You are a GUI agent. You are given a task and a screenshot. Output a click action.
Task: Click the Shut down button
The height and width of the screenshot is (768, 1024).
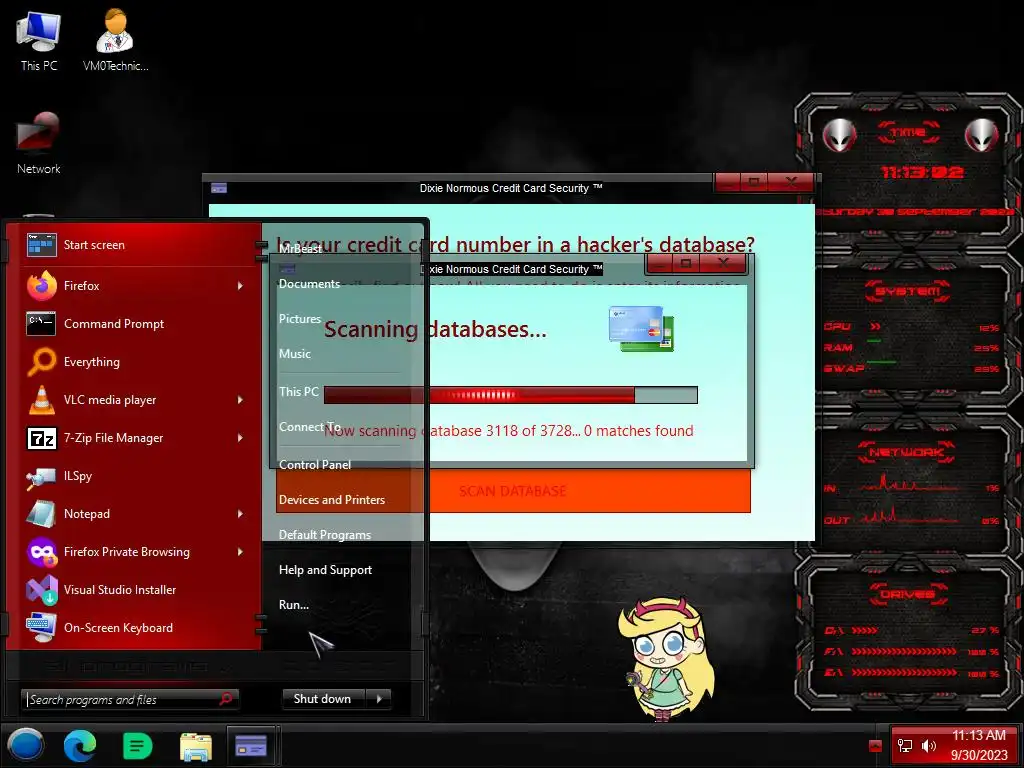pos(325,699)
